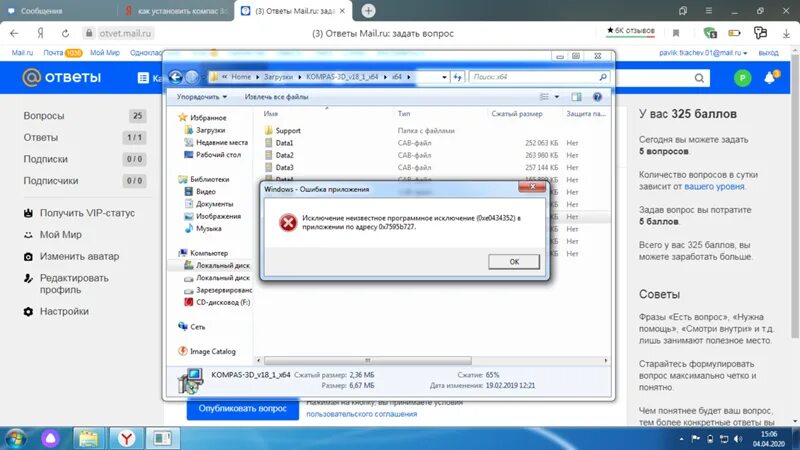Screen dimensions: 800x450
Task: Change the Explorer view mode icon
Action: pos(544,97)
